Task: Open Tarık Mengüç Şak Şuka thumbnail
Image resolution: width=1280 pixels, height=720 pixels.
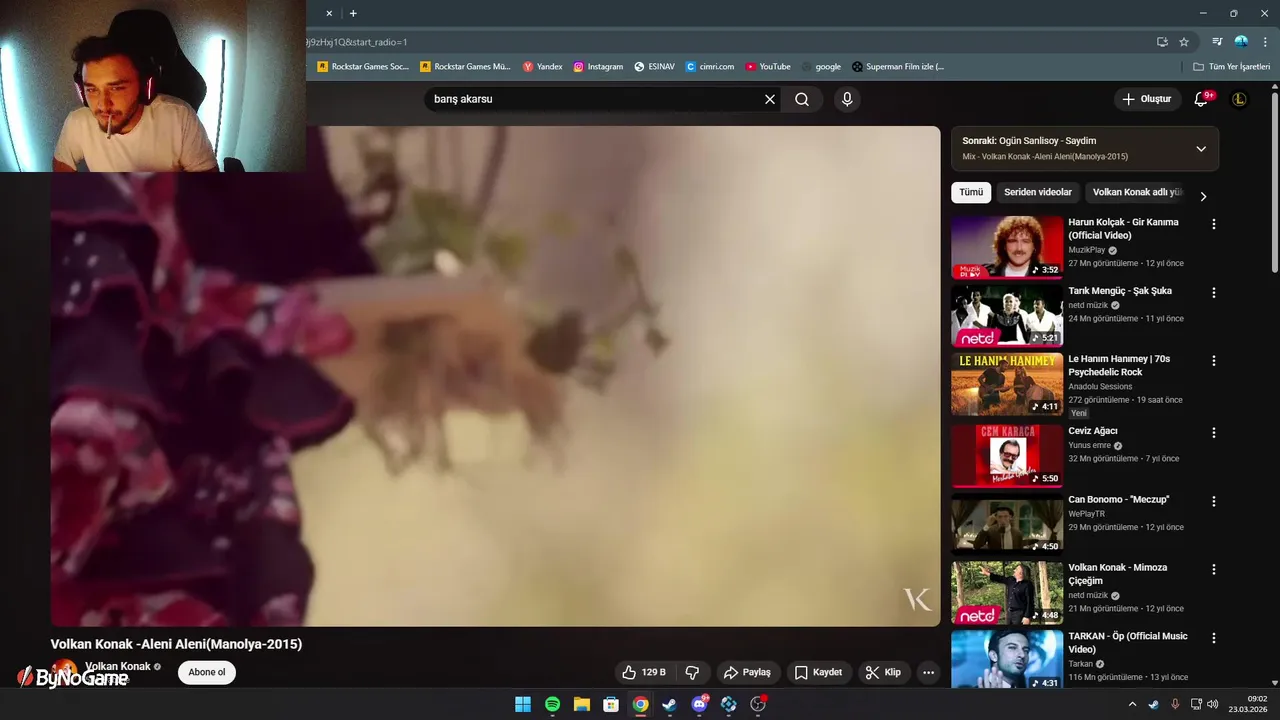Action: 1007,315
